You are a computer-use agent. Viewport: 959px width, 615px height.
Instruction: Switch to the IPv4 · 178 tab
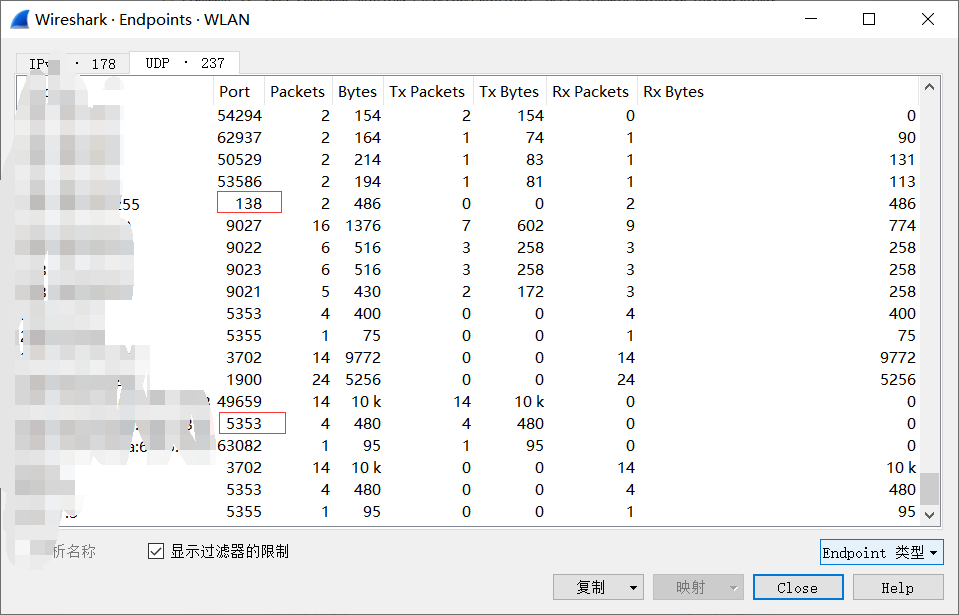72,64
